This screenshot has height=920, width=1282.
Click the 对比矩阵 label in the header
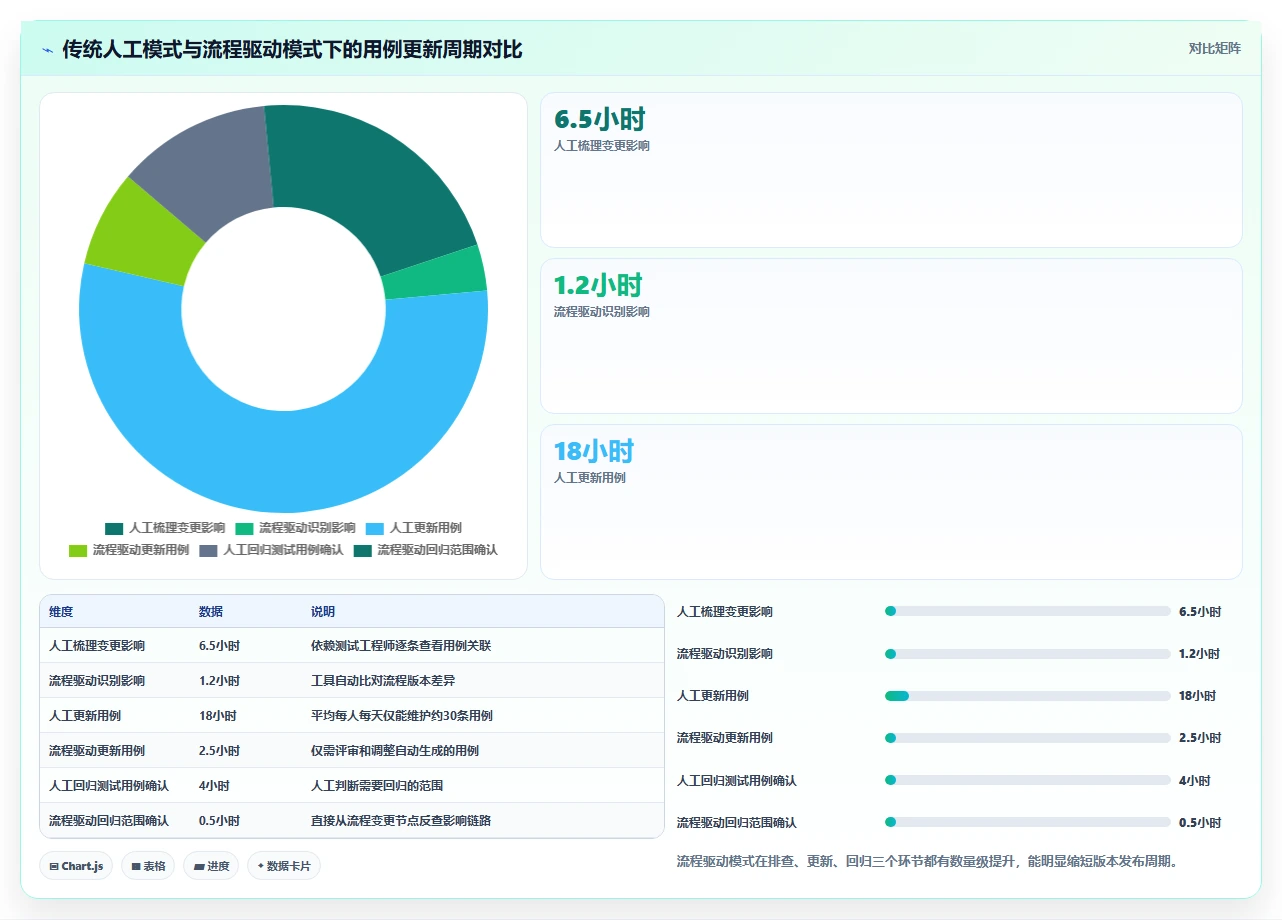(1214, 48)
